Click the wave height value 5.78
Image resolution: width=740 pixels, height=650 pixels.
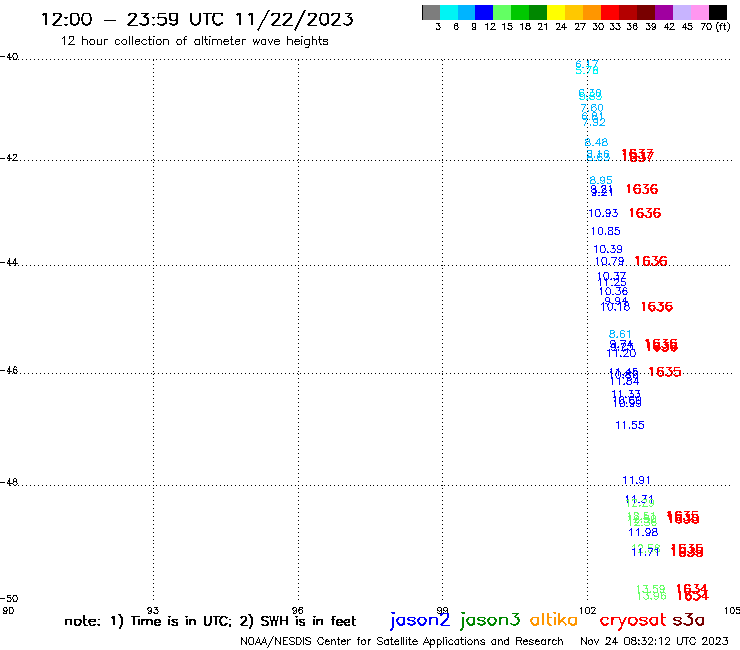587,70
